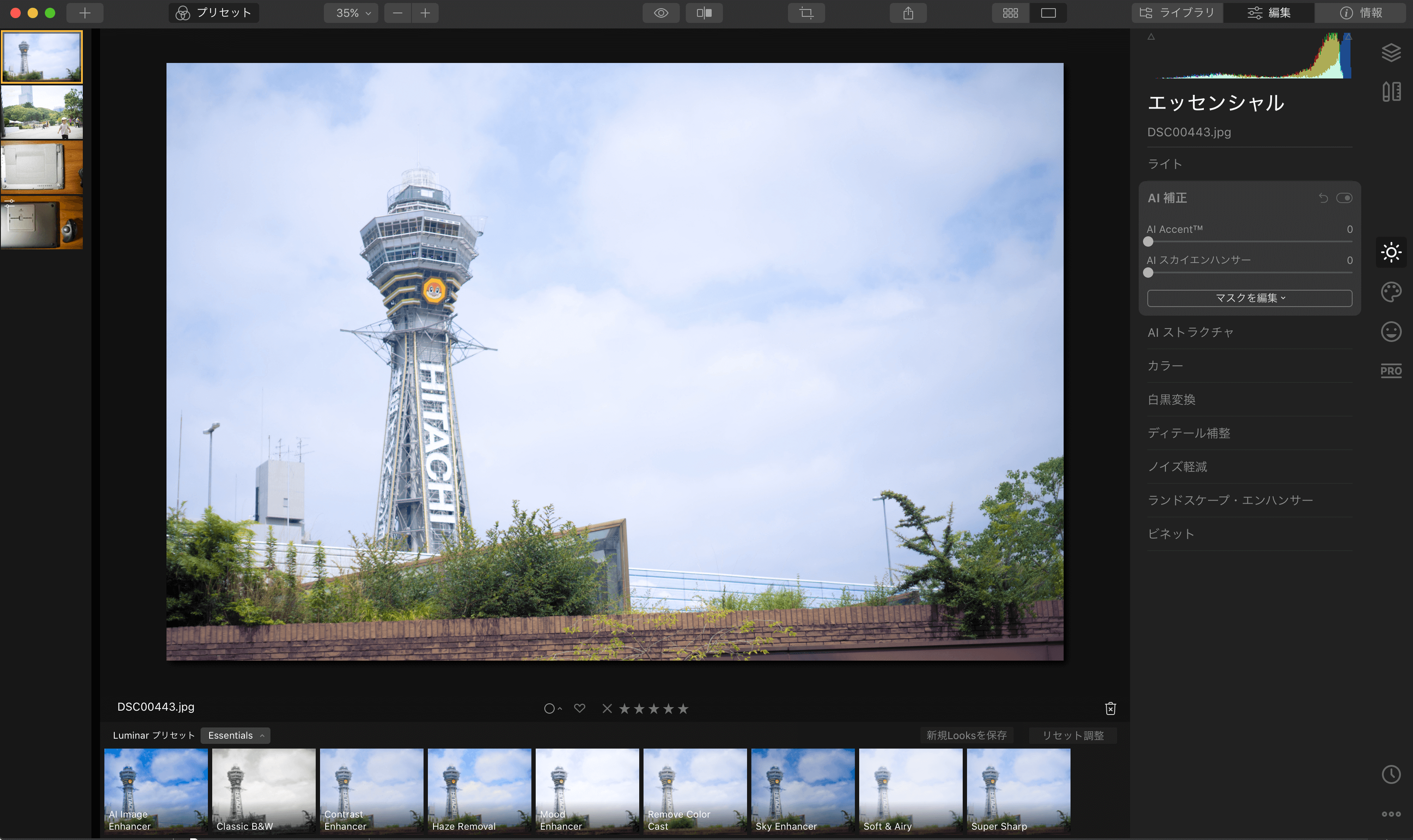Zoom in with the plus button
1413x840 pixels.
[425, 13]
